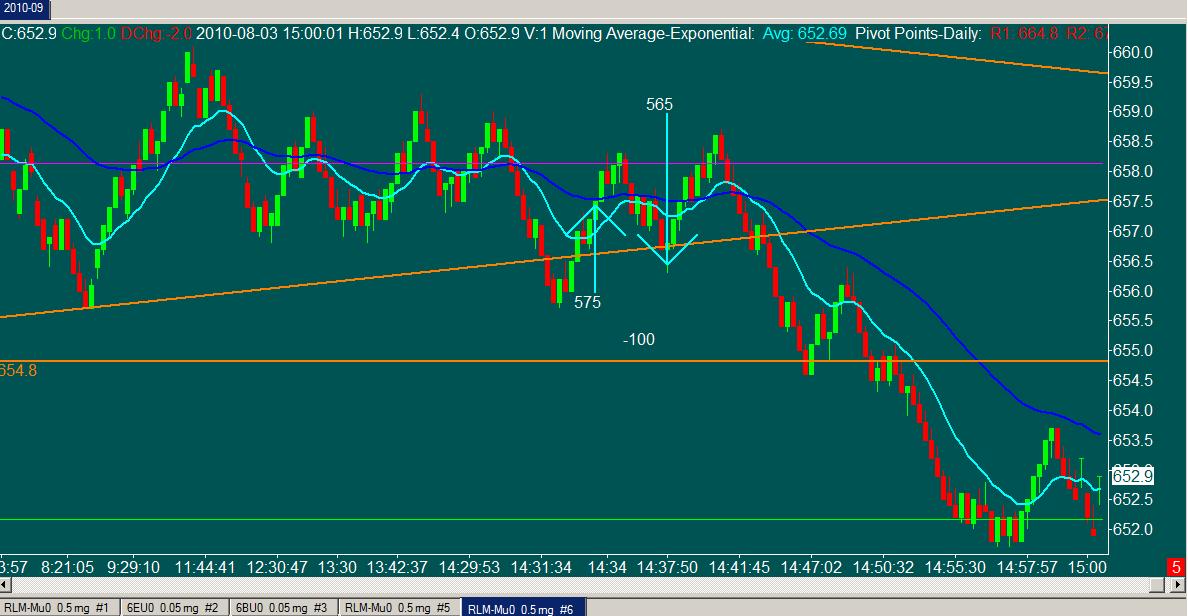
Task: Click the red DChg:-2.0 readout
Action: coord(157,33)
